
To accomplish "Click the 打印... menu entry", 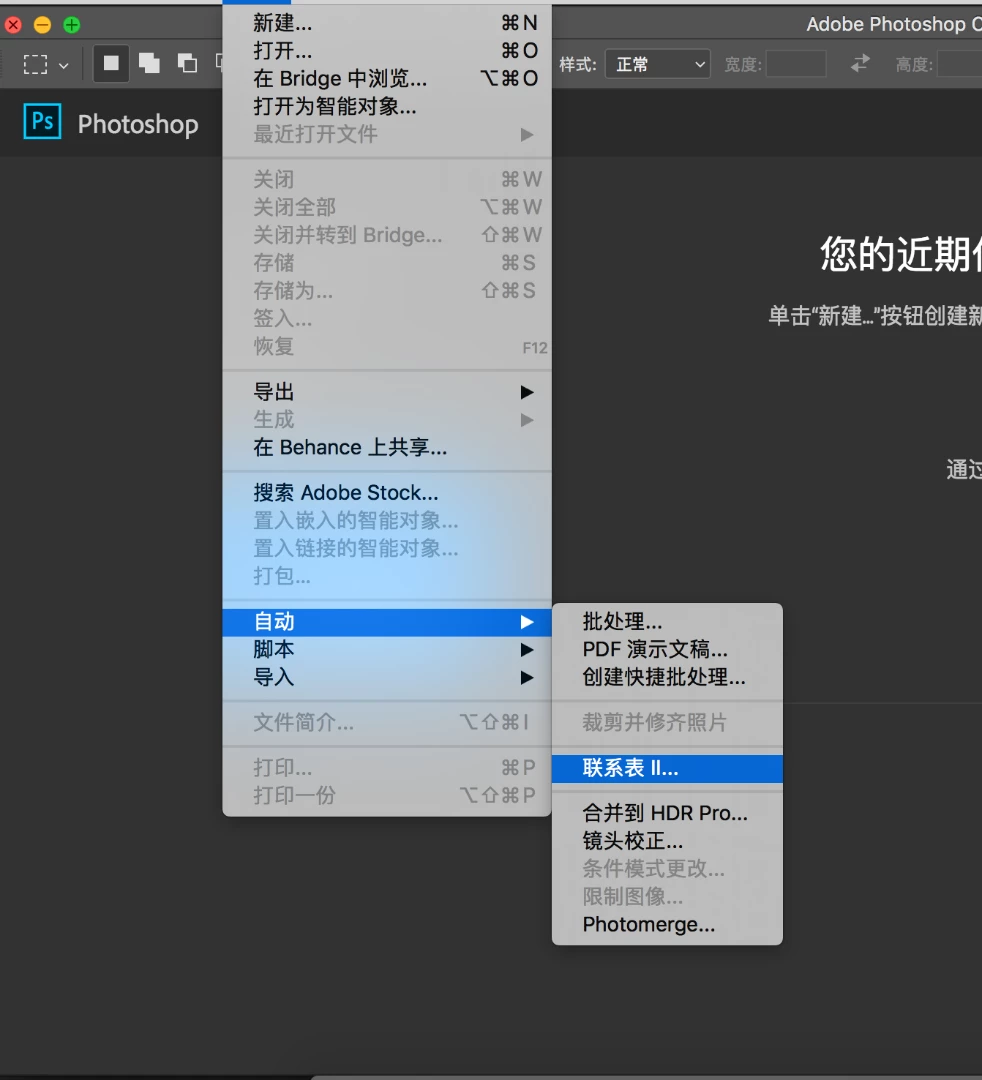I will 387,767.
